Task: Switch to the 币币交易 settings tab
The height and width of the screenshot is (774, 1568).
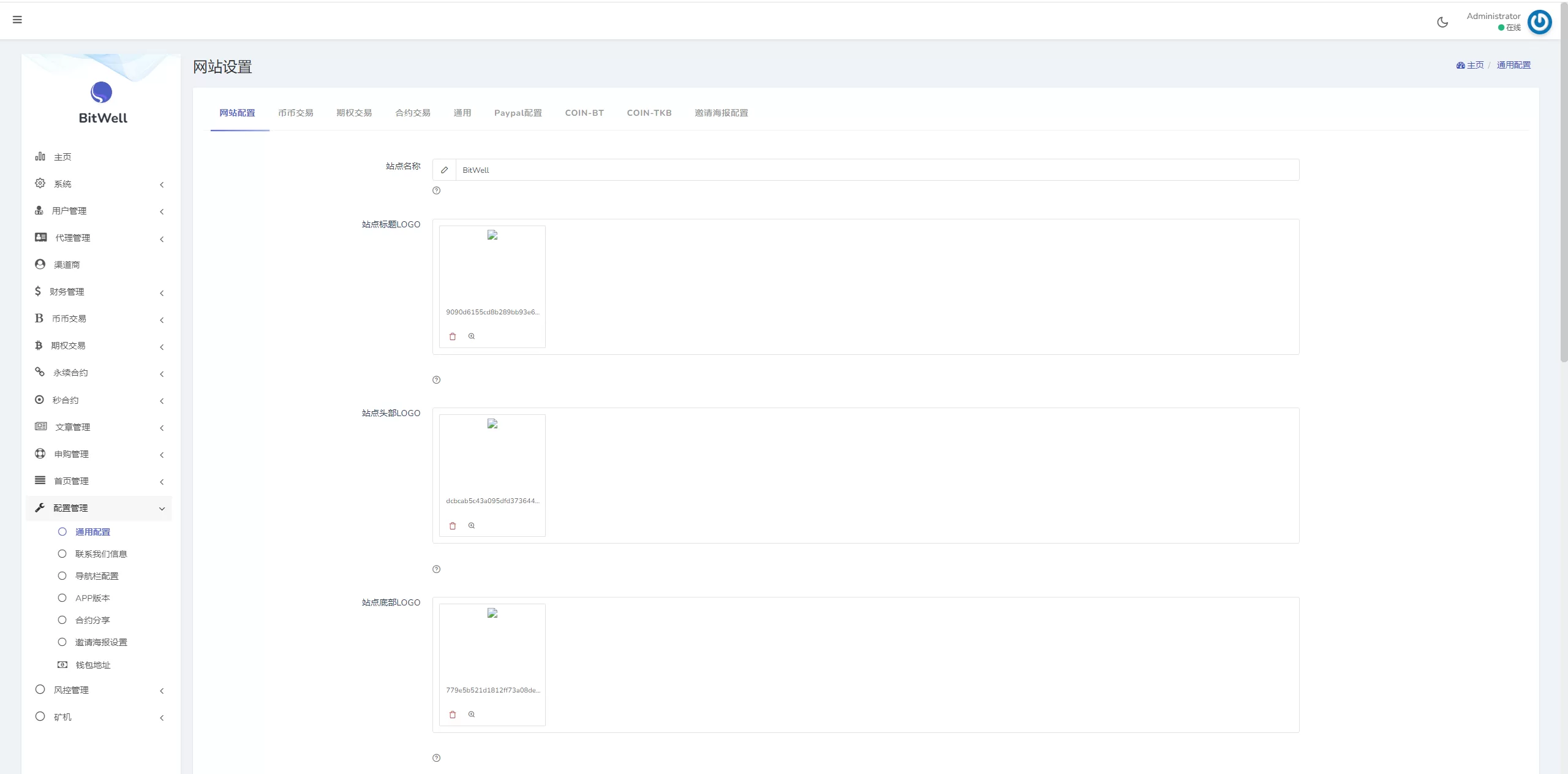Action: tap(296, 113)
